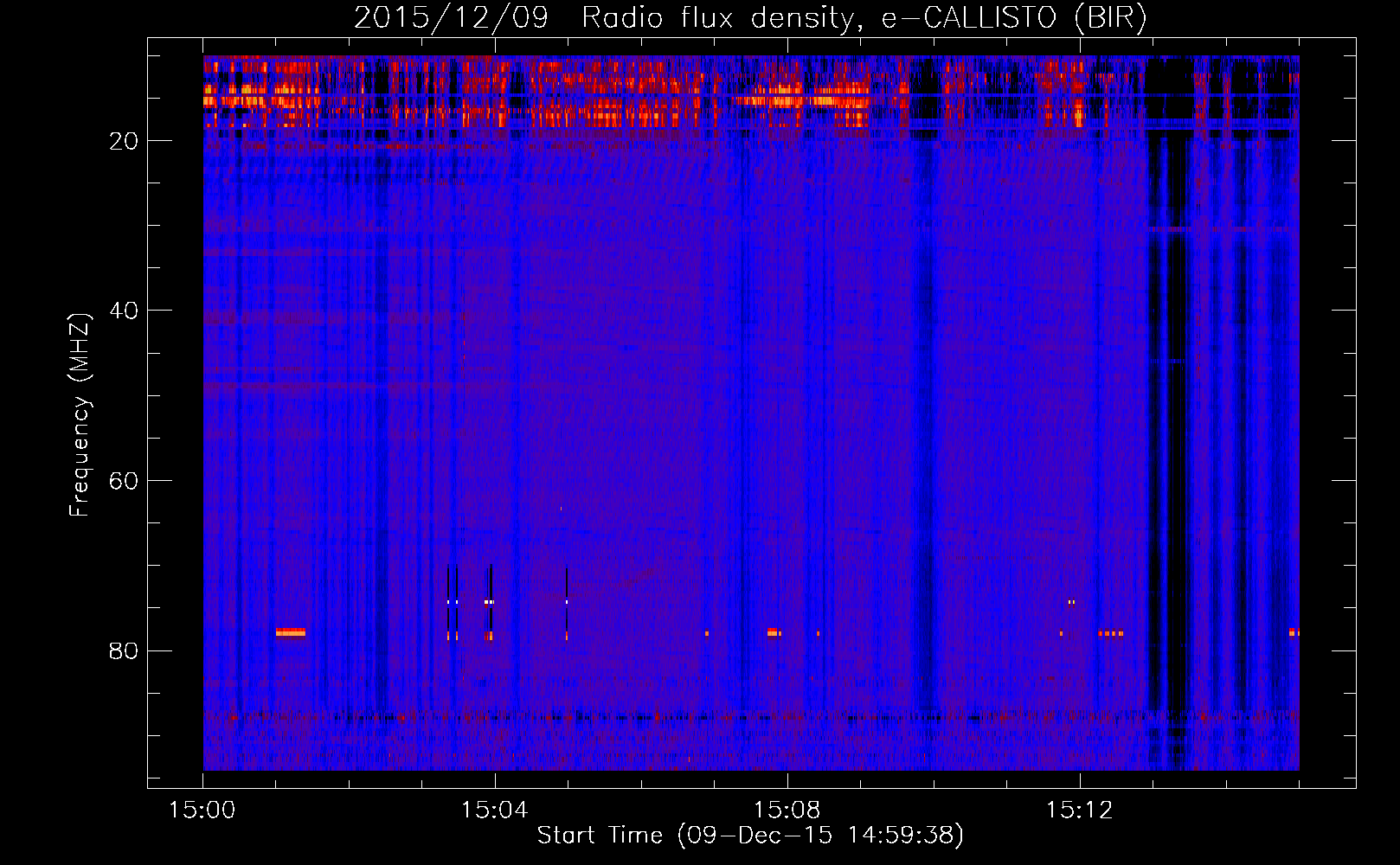Click the '15:08' time axis label

point(787,811)
